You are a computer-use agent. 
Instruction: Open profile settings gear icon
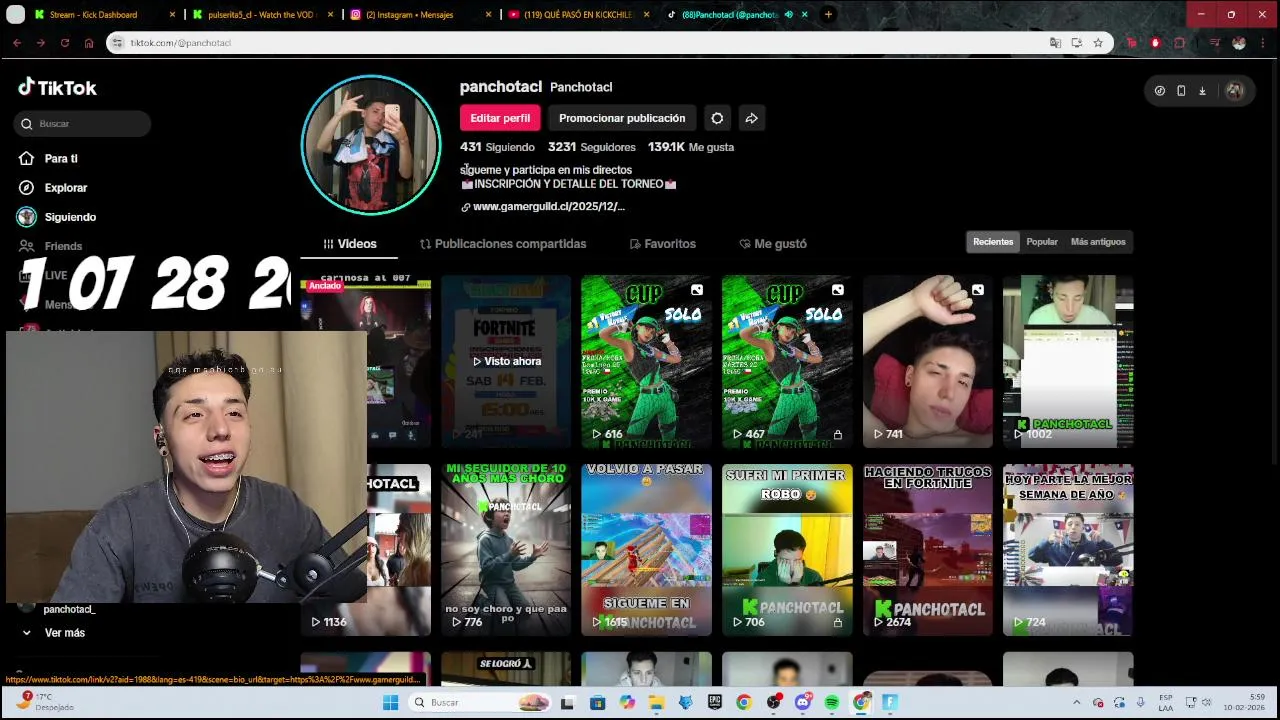coord(717,118)
